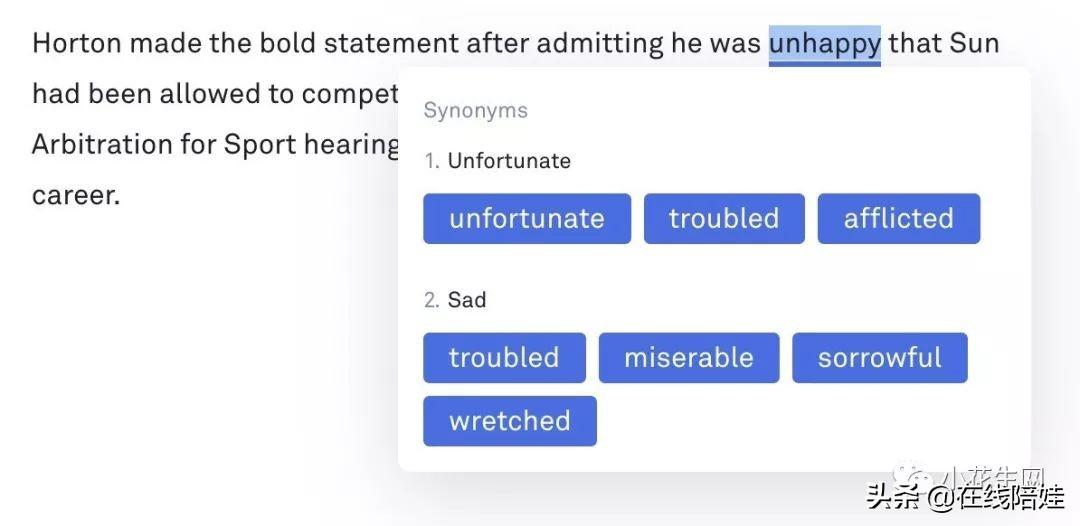
Task: Replace with the "unfortunate" synonym
Action: click(x=527, y=219)
